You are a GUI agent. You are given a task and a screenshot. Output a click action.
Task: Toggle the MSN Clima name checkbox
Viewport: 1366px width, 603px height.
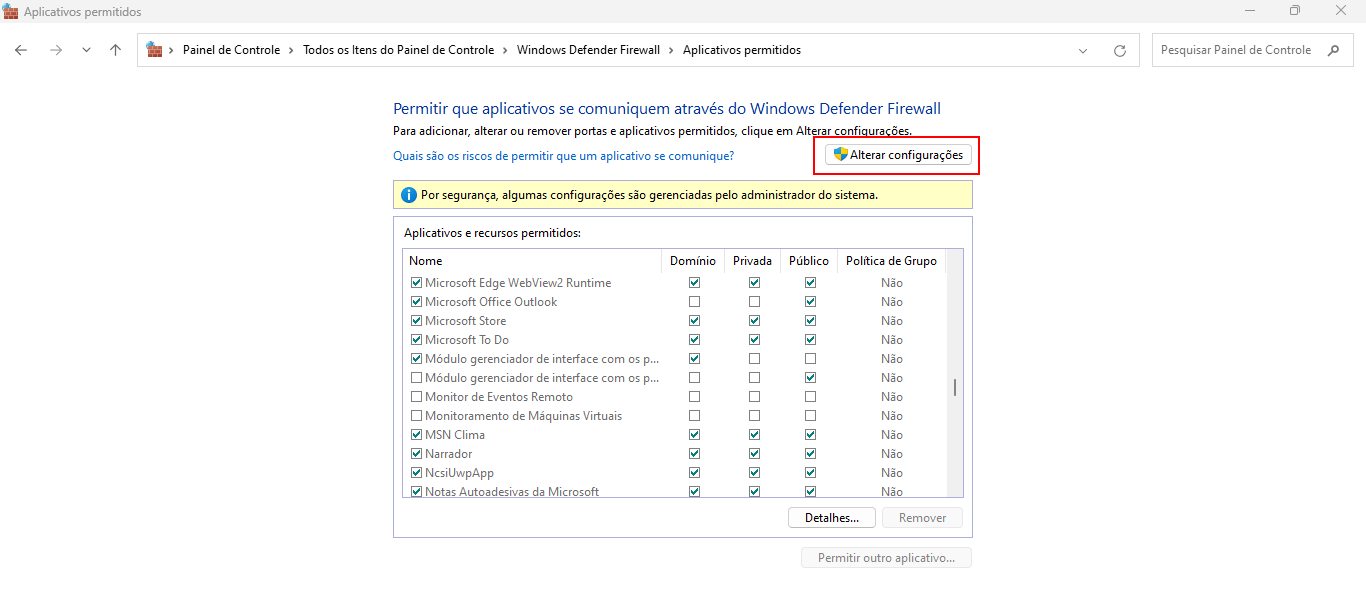coord(416,435)
